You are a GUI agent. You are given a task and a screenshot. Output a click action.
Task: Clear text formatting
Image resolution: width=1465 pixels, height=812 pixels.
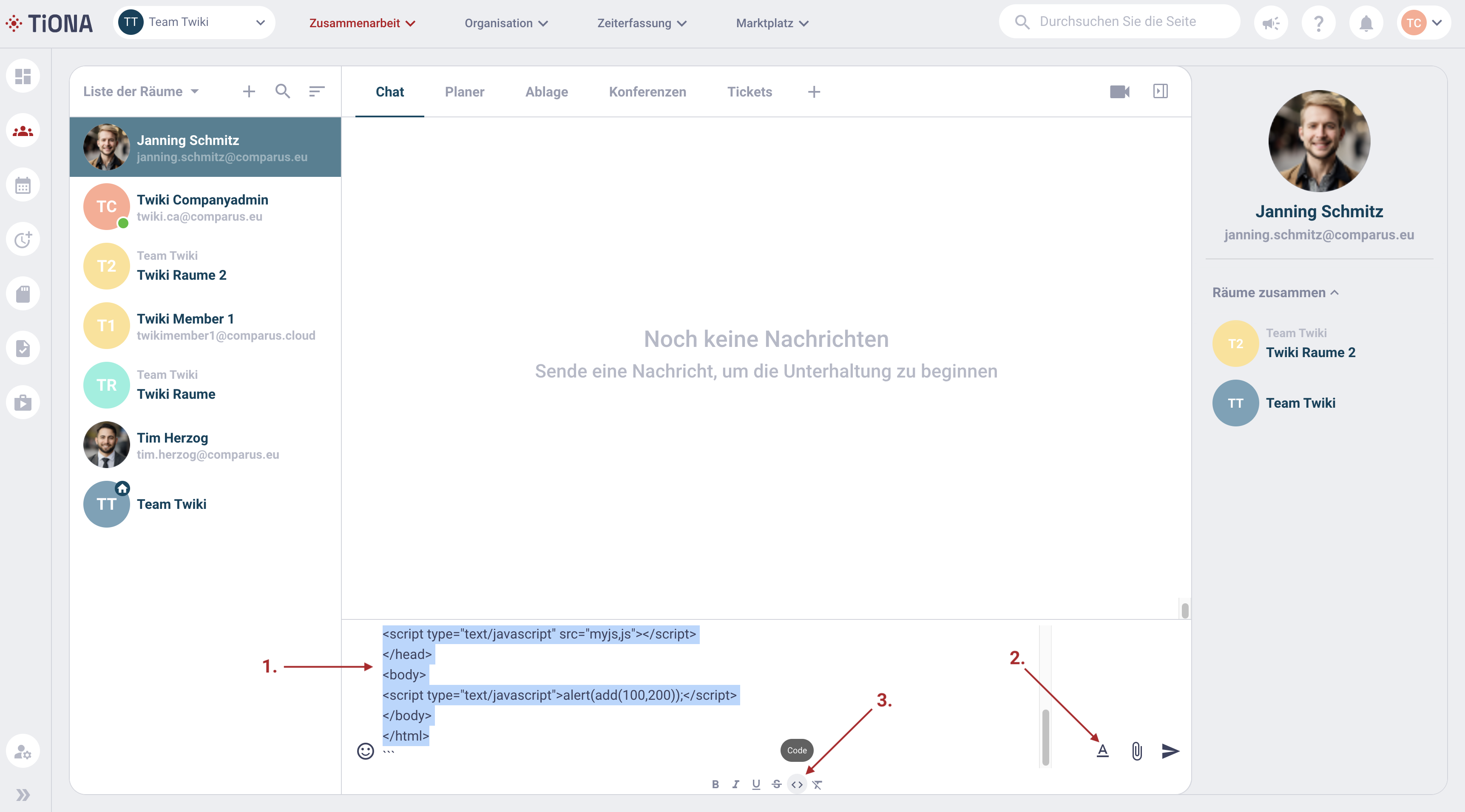pyautogui.click(x=817, y=784)
